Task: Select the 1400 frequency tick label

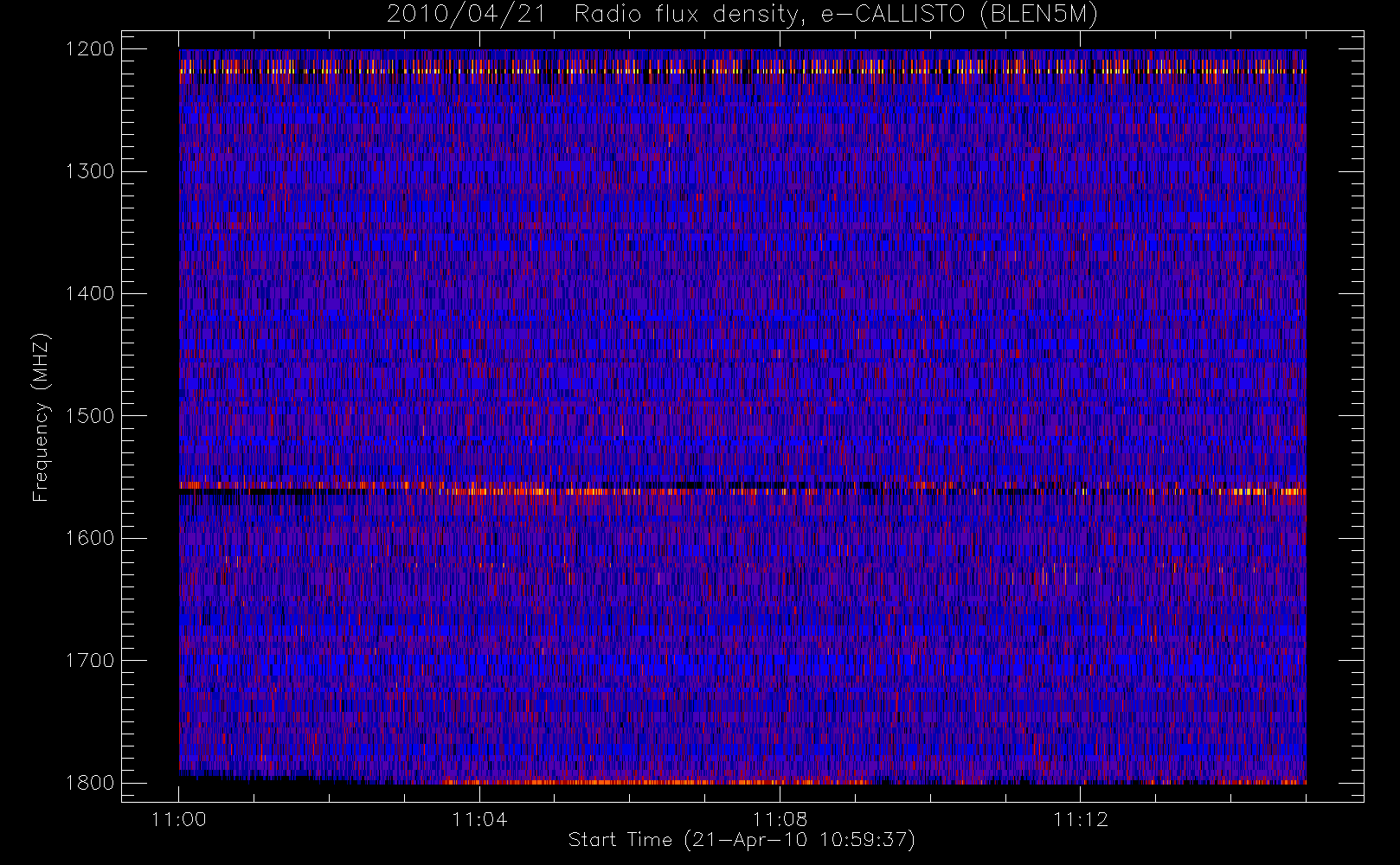Action: (x=90, y=294)
